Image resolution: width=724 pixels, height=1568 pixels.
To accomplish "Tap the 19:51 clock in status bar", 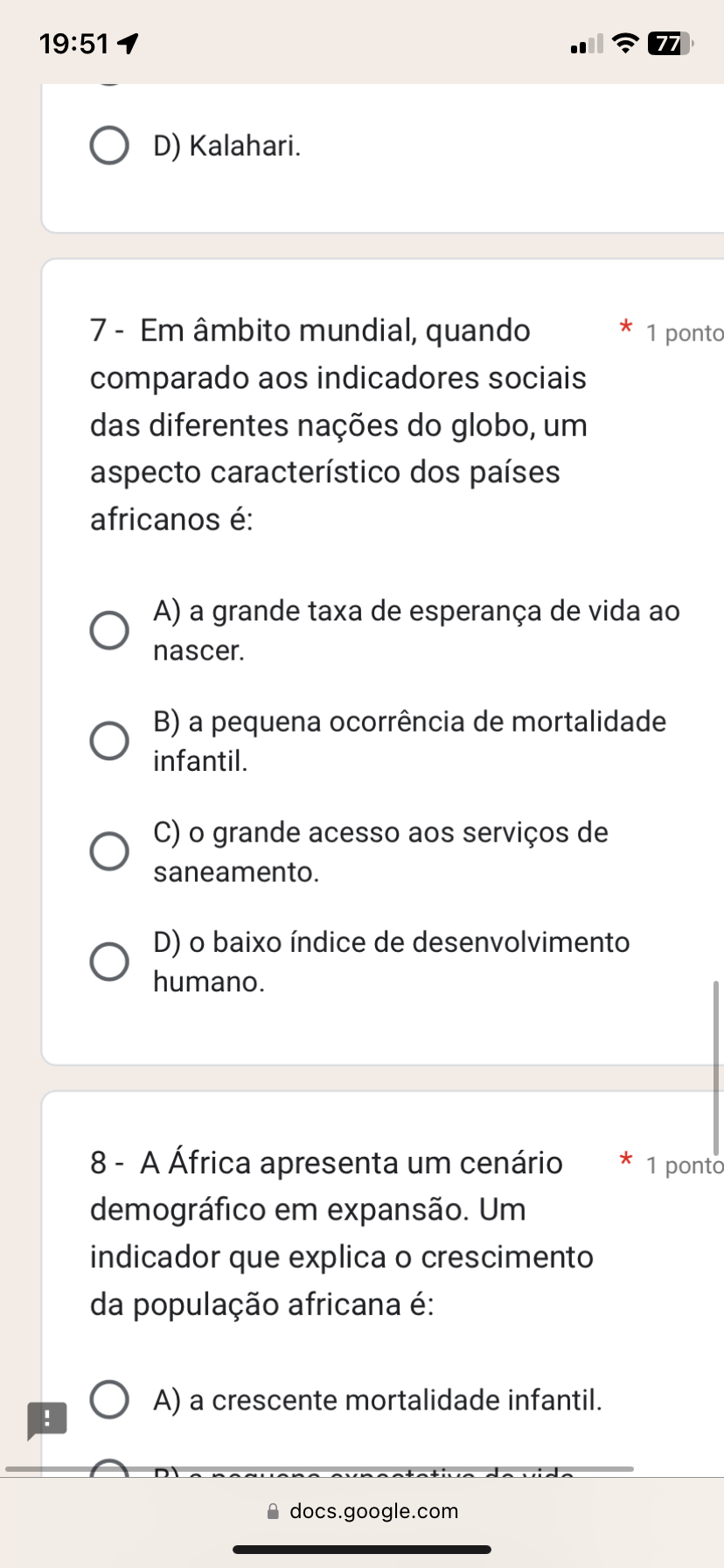I will point(74,43).
